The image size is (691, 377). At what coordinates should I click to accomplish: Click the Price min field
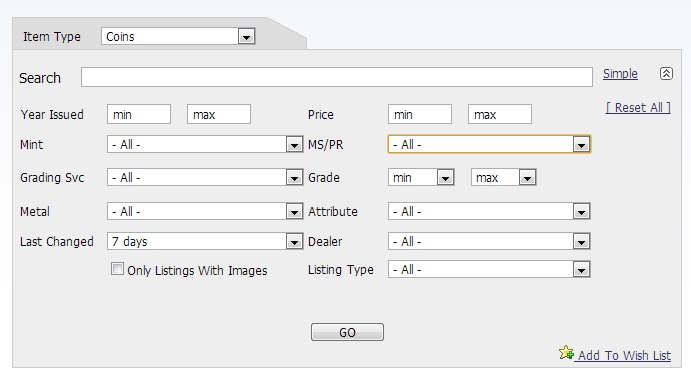[x=420, y=114]
